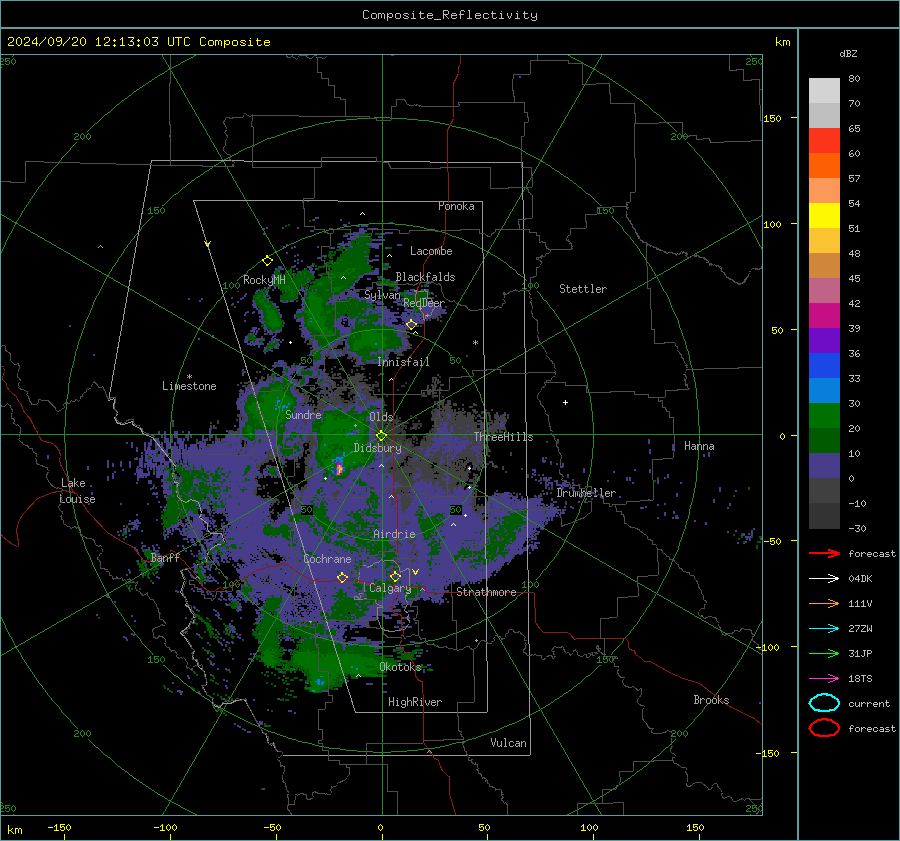Click the magenta 18TS arrow legend icon
This screenshot has height=841, width=900.
tap(824, 678)
